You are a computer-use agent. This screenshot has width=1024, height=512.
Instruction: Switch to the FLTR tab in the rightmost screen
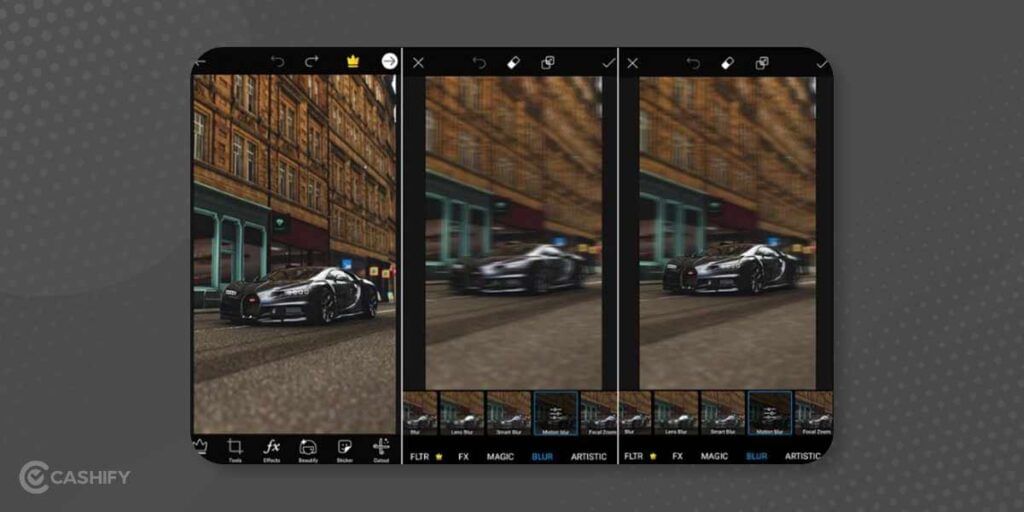633,456
